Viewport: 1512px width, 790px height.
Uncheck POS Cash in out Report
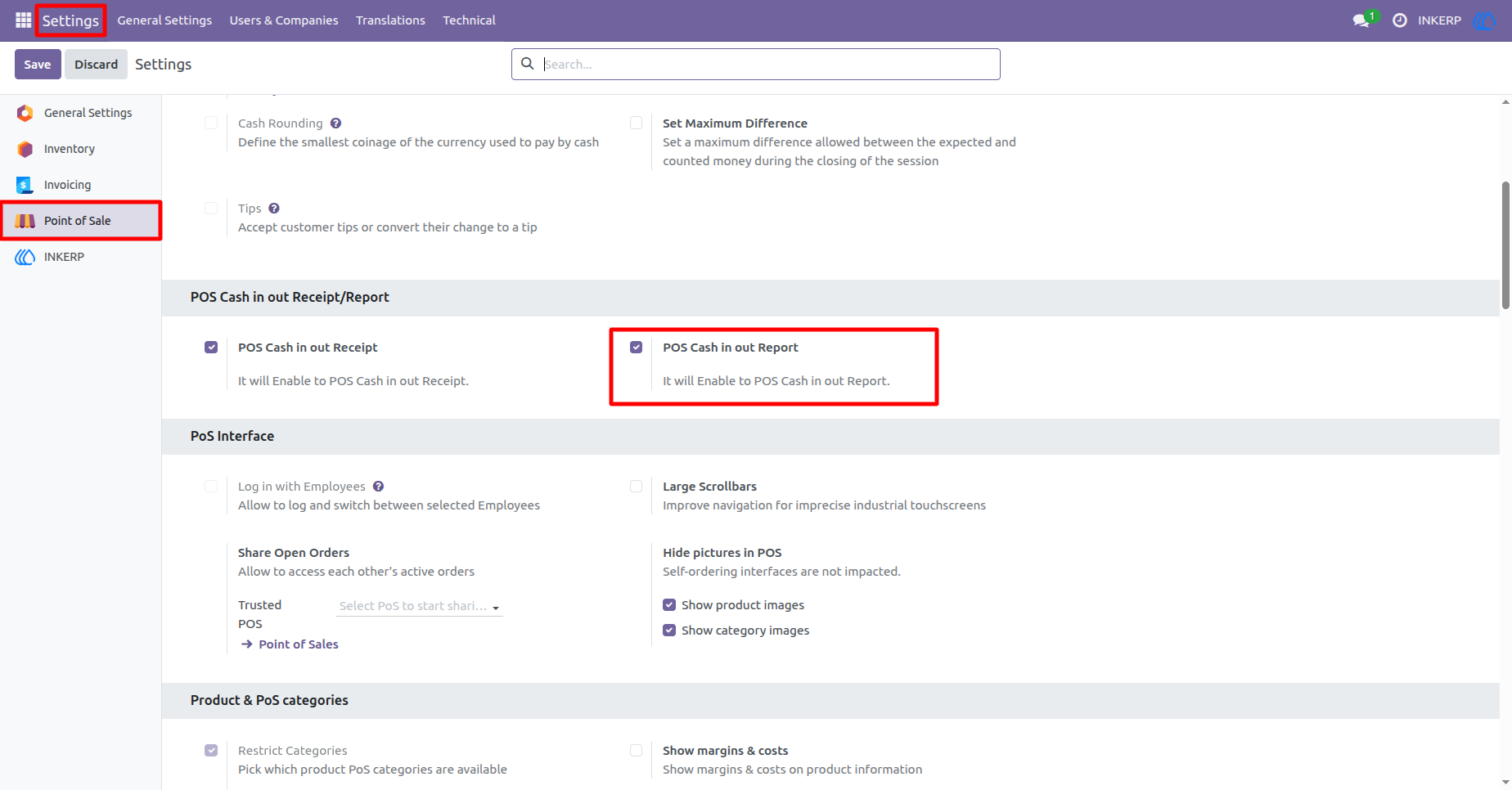(x=636, y=347)
